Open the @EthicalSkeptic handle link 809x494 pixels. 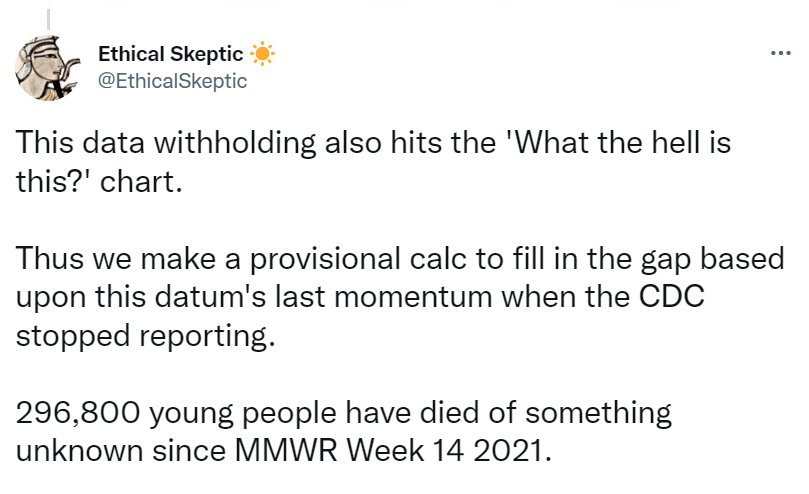tap(172, 81)
